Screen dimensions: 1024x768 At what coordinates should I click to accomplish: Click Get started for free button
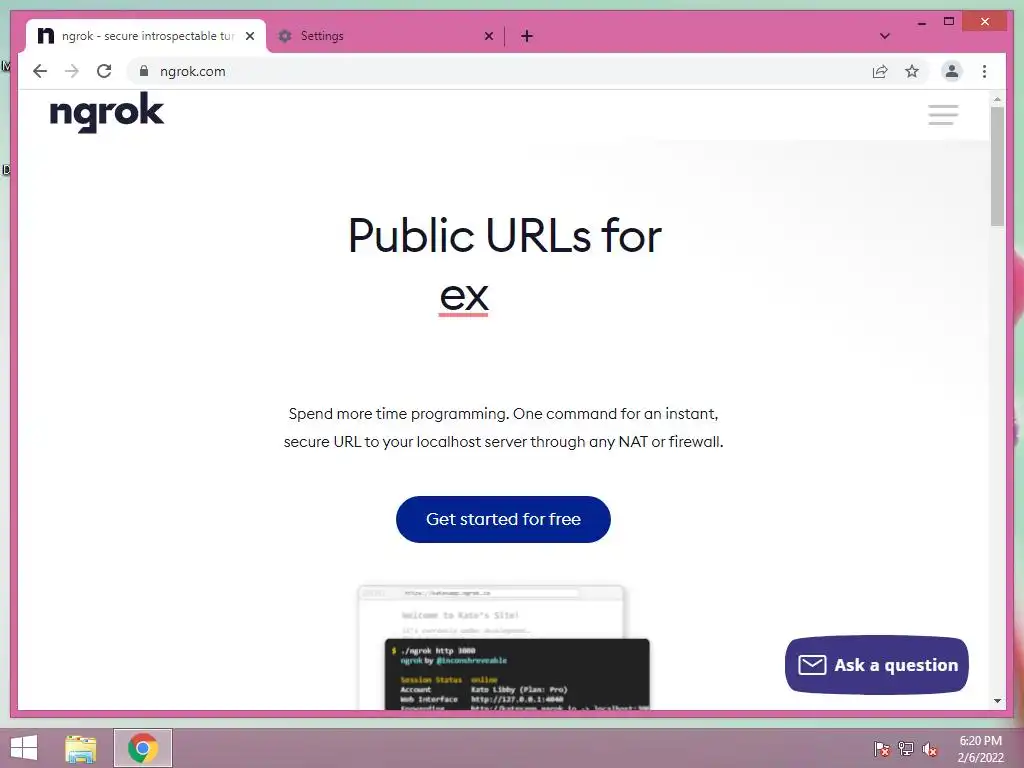(x=503, y=519)
